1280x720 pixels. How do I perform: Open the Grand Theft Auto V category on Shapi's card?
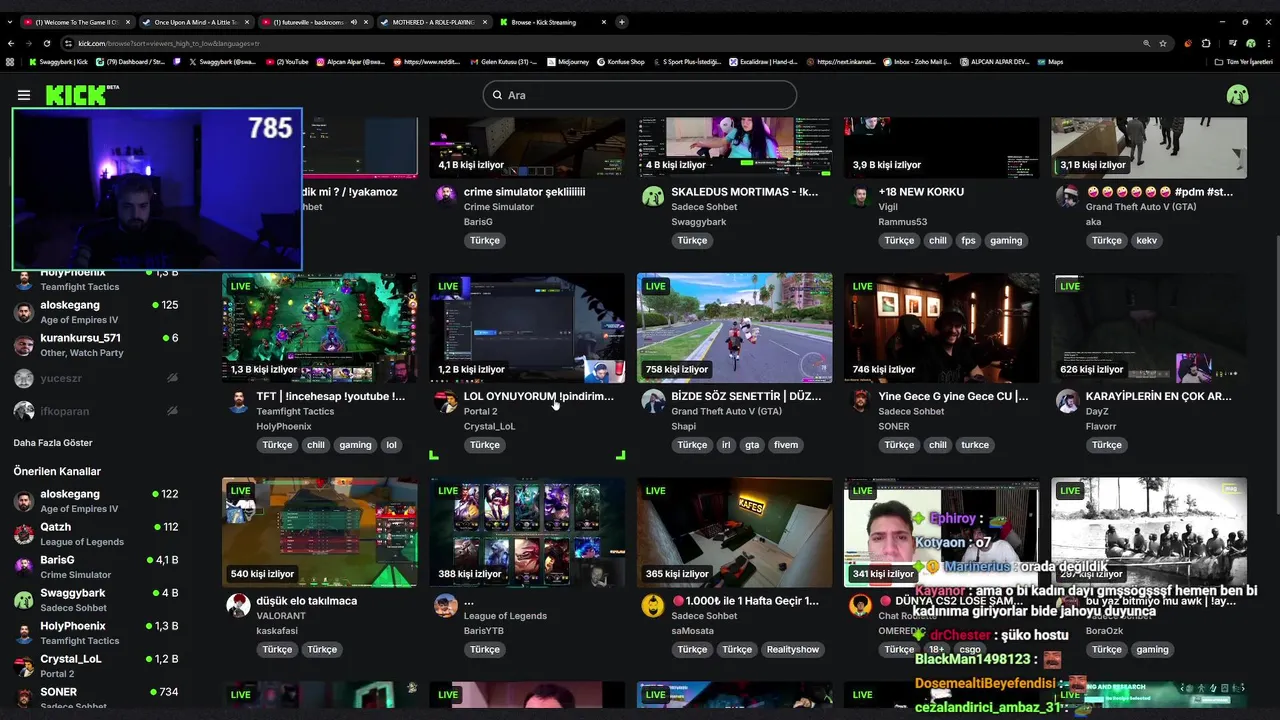click(x=727, y=412)
